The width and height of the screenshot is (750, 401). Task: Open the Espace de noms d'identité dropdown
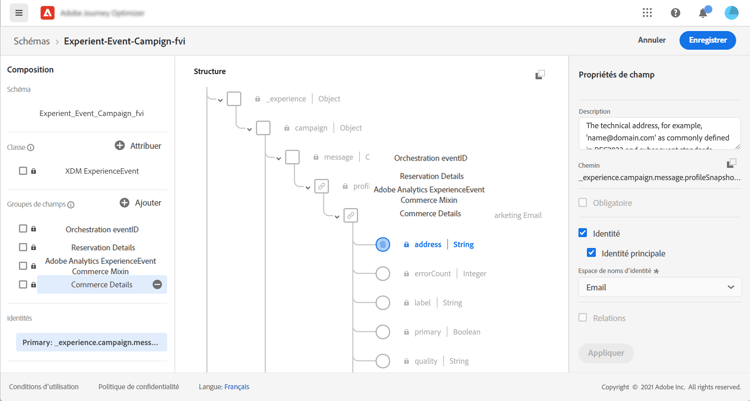click(659, 287)
